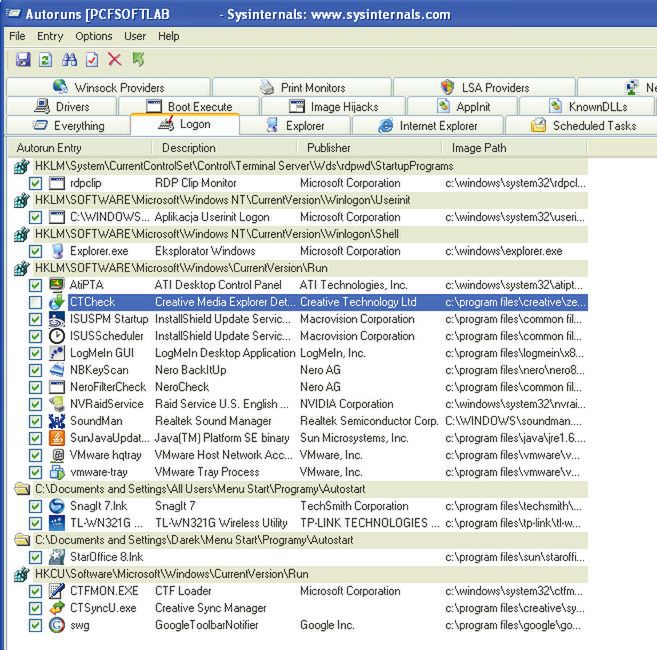
Task: Uncheck the AtiPTA entry checkbox
Action: click(x=35, y=285)
